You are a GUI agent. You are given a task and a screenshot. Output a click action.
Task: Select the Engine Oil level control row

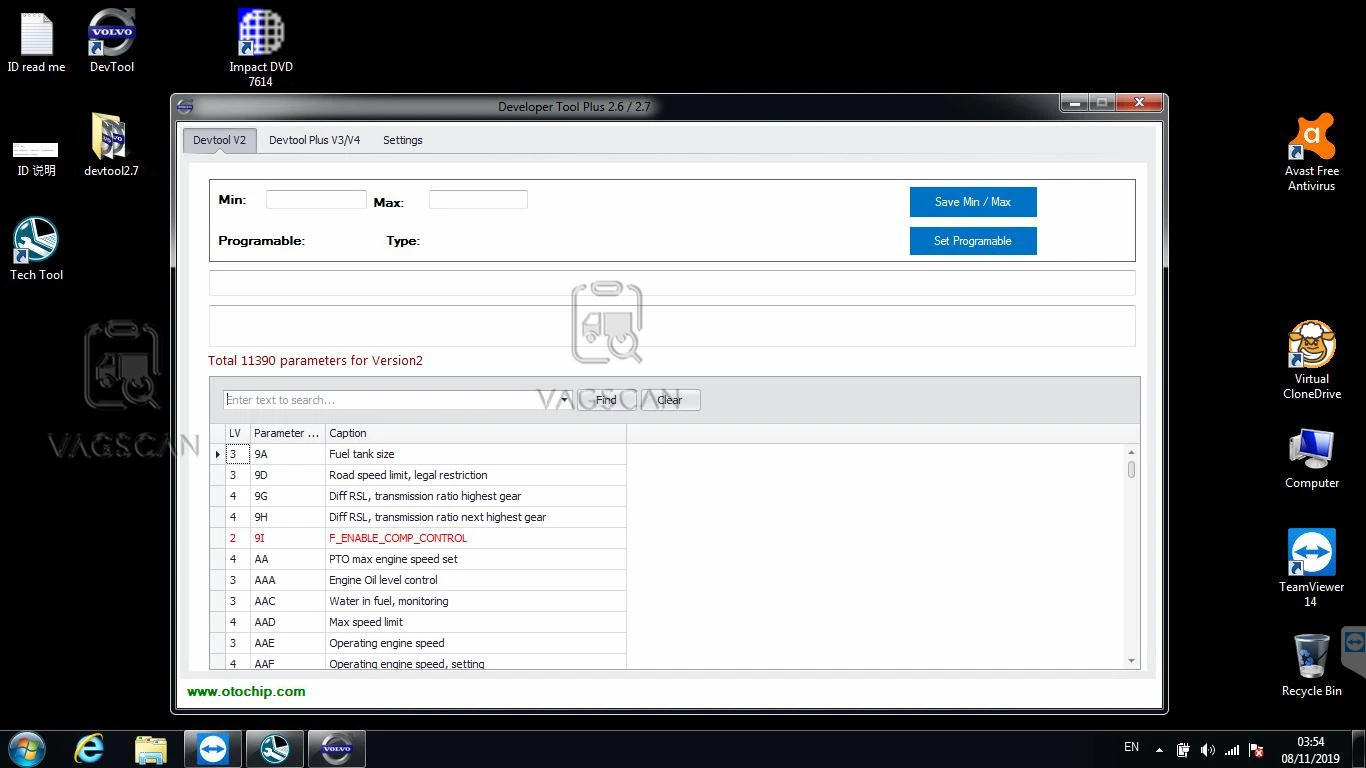point(418,580)
